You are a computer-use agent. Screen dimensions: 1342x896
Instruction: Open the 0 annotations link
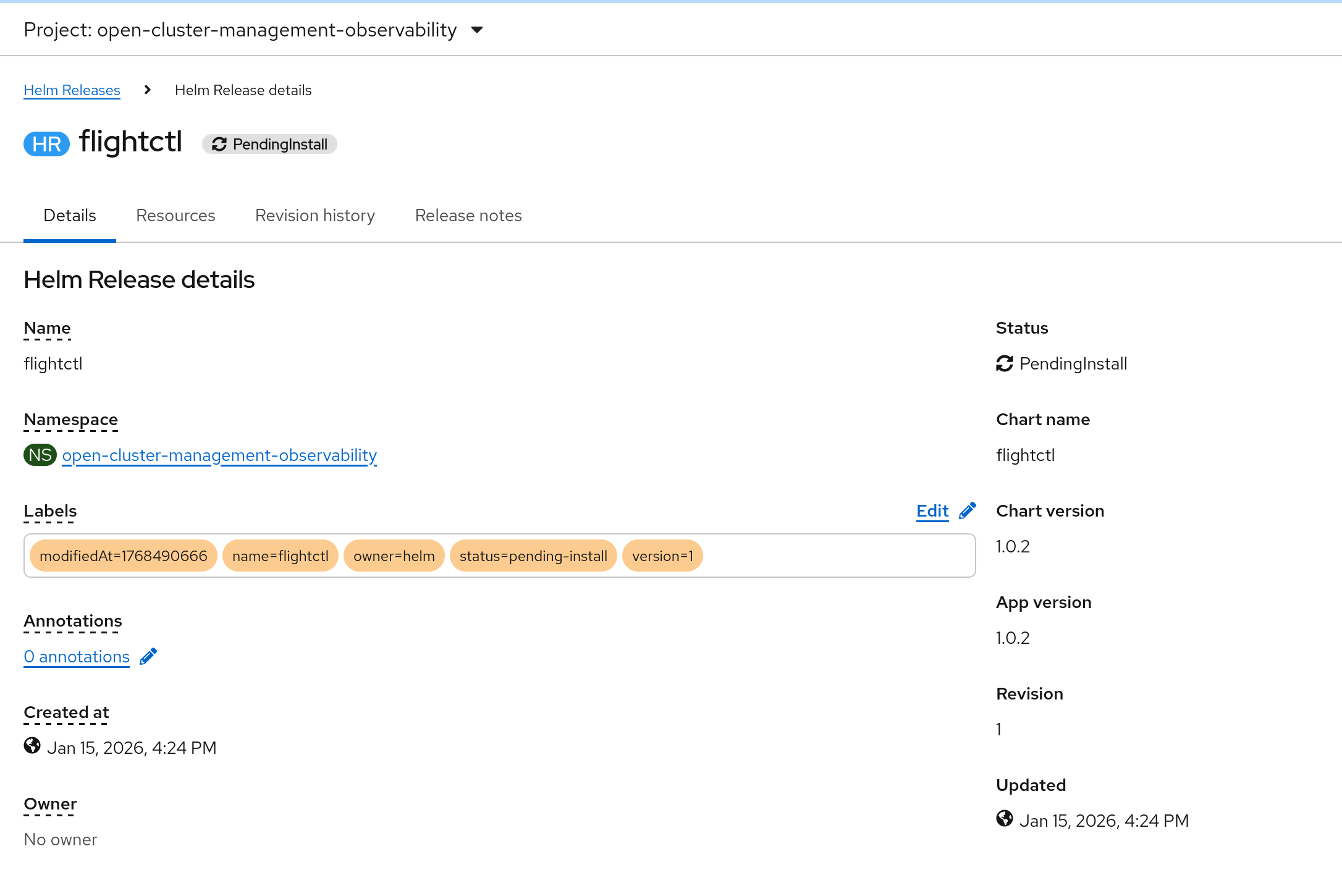(77, 657)
